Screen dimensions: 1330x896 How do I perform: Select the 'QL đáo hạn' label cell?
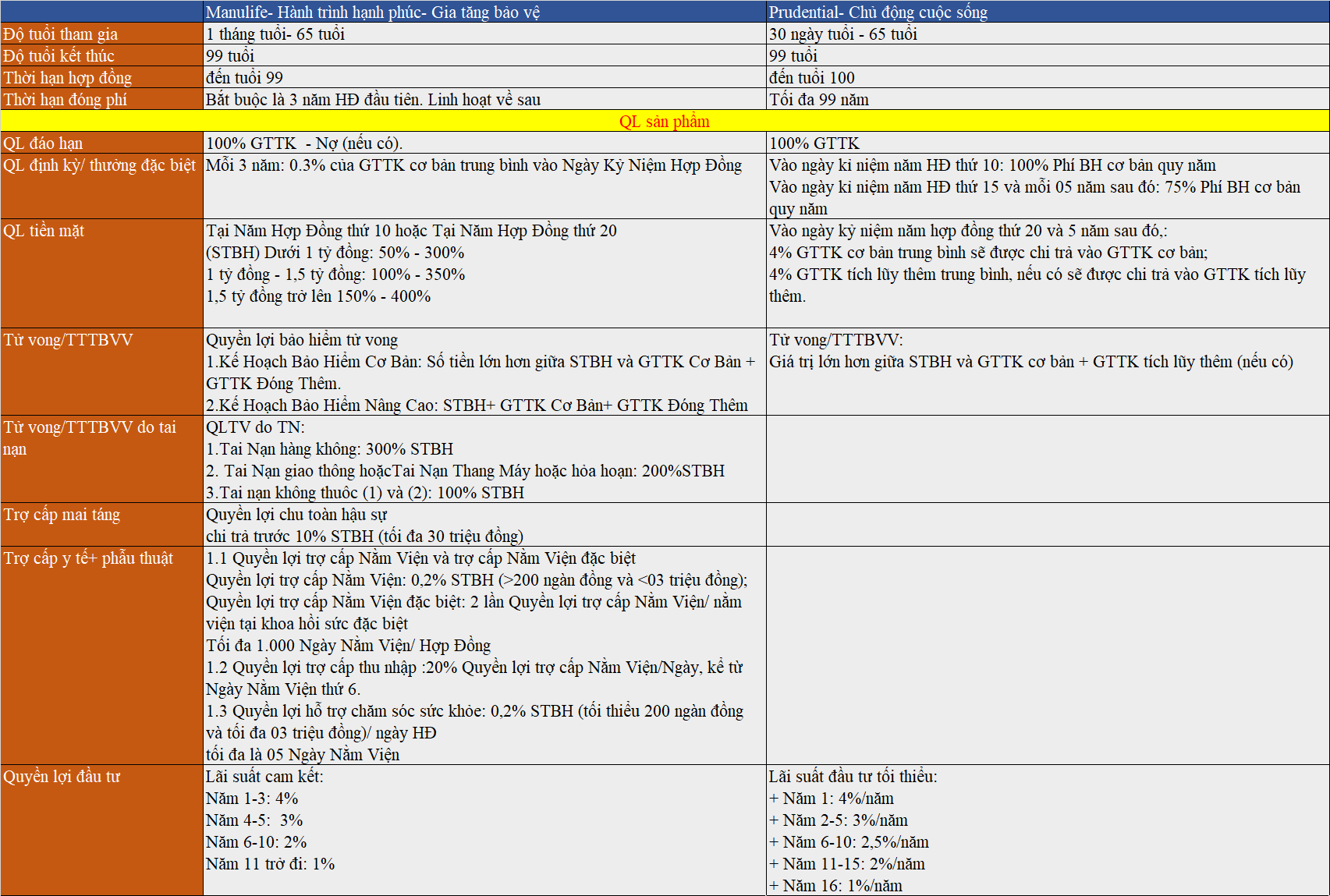(x=101, y=143)
